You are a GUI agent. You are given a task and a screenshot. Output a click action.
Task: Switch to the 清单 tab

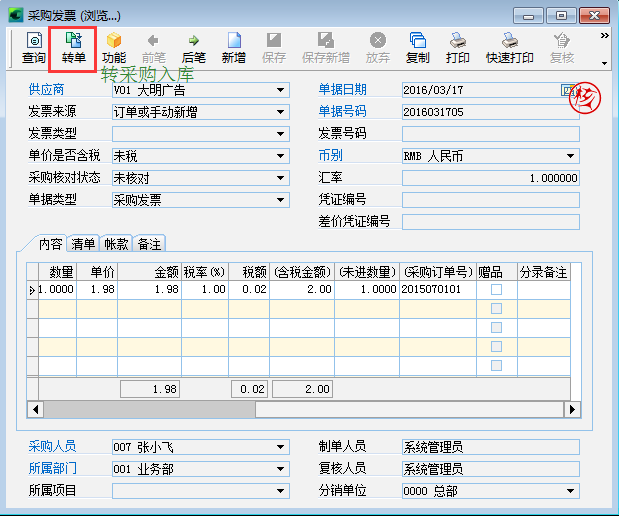coord(83,244)
